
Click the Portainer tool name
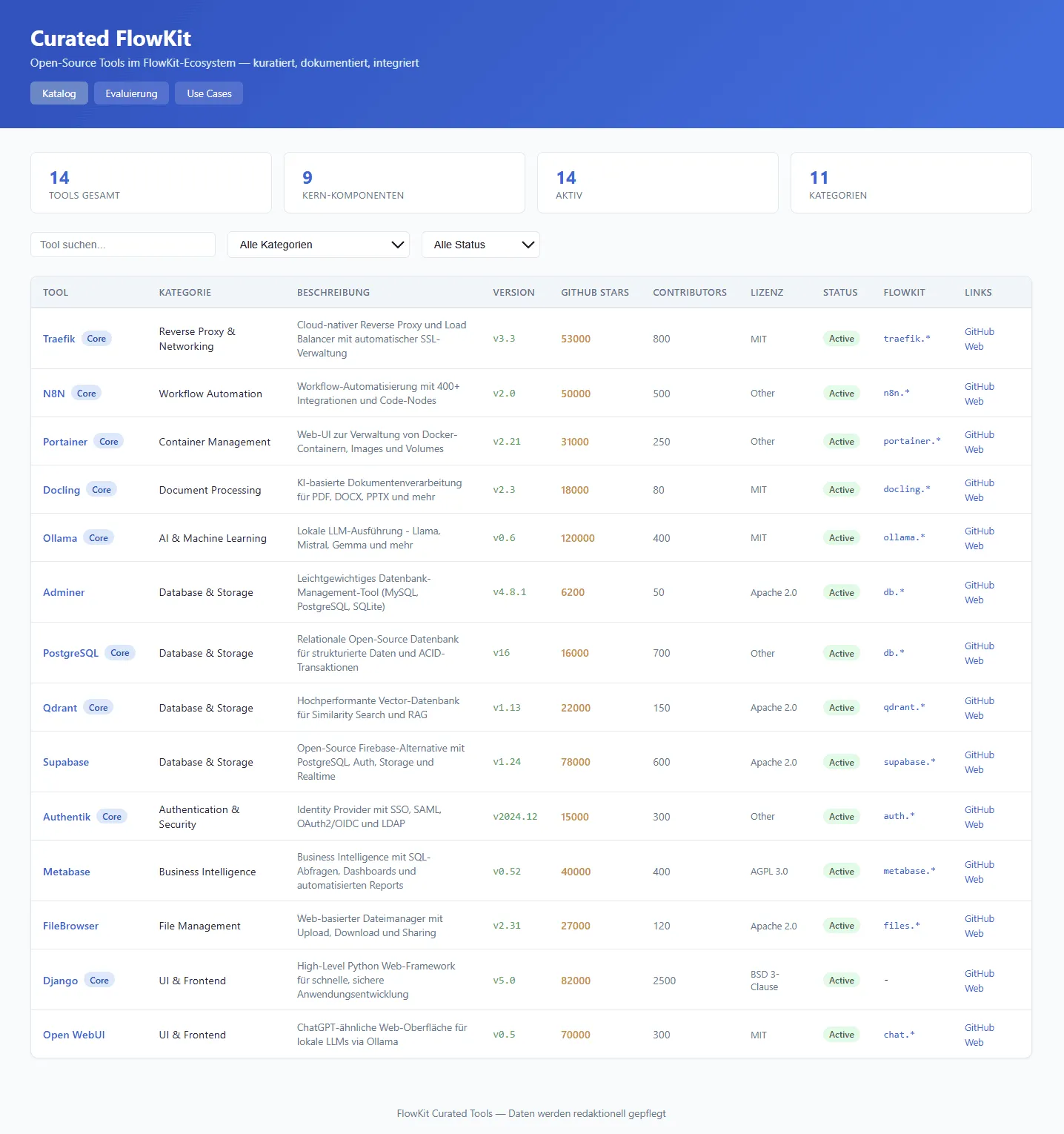(65, 442)
